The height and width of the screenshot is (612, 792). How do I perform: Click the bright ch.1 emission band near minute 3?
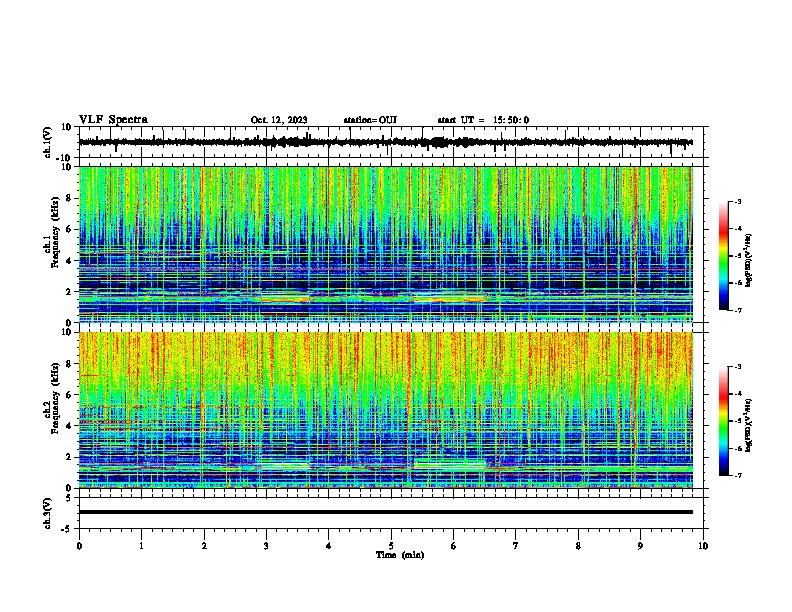pos(284,298)
